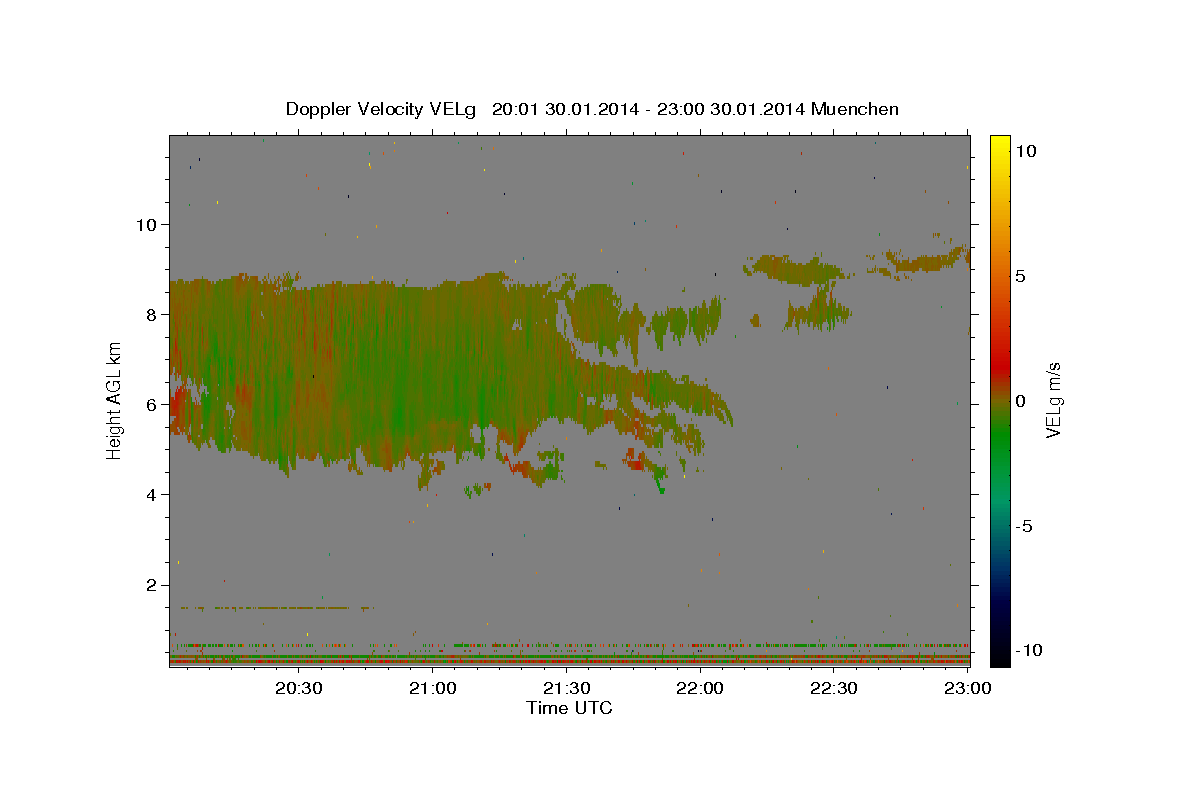Click the 'VELg m/s' colorbar label

(x=1053, y=399)
